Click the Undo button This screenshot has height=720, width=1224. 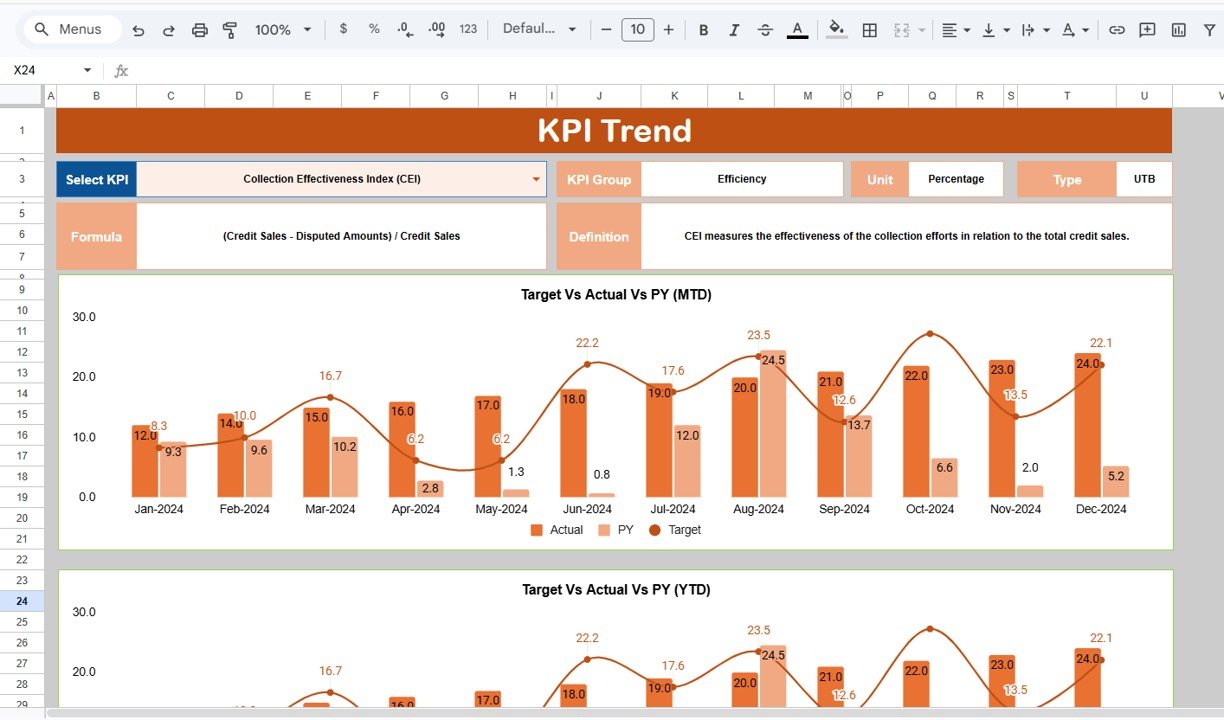[x=139, y=29]
